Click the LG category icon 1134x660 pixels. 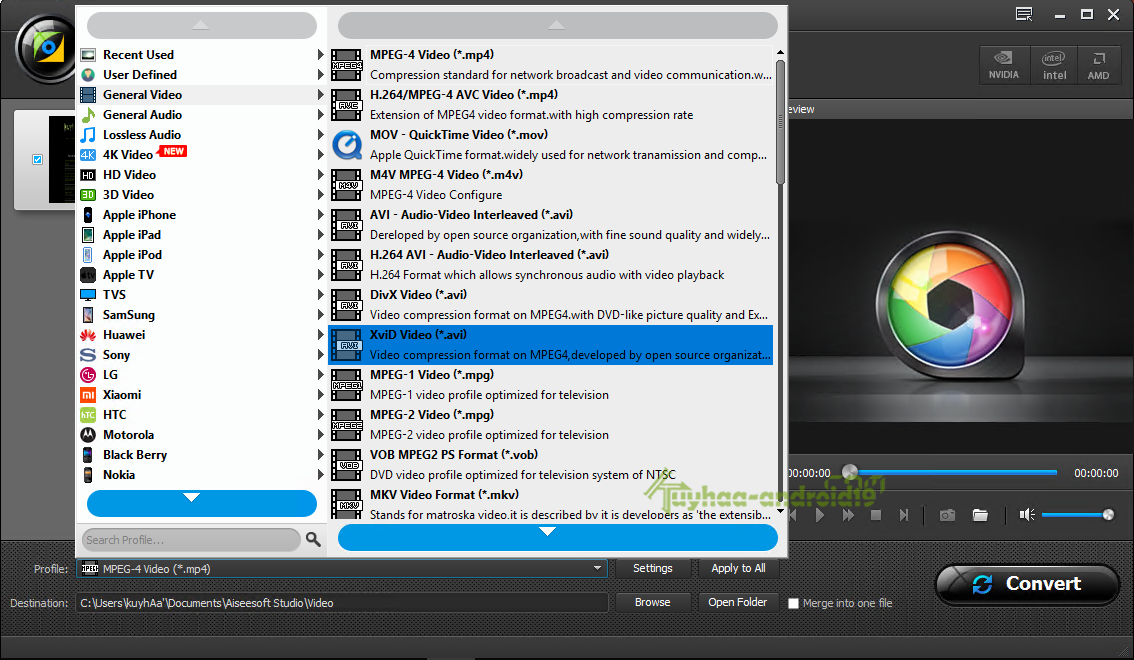pos(88,374)
